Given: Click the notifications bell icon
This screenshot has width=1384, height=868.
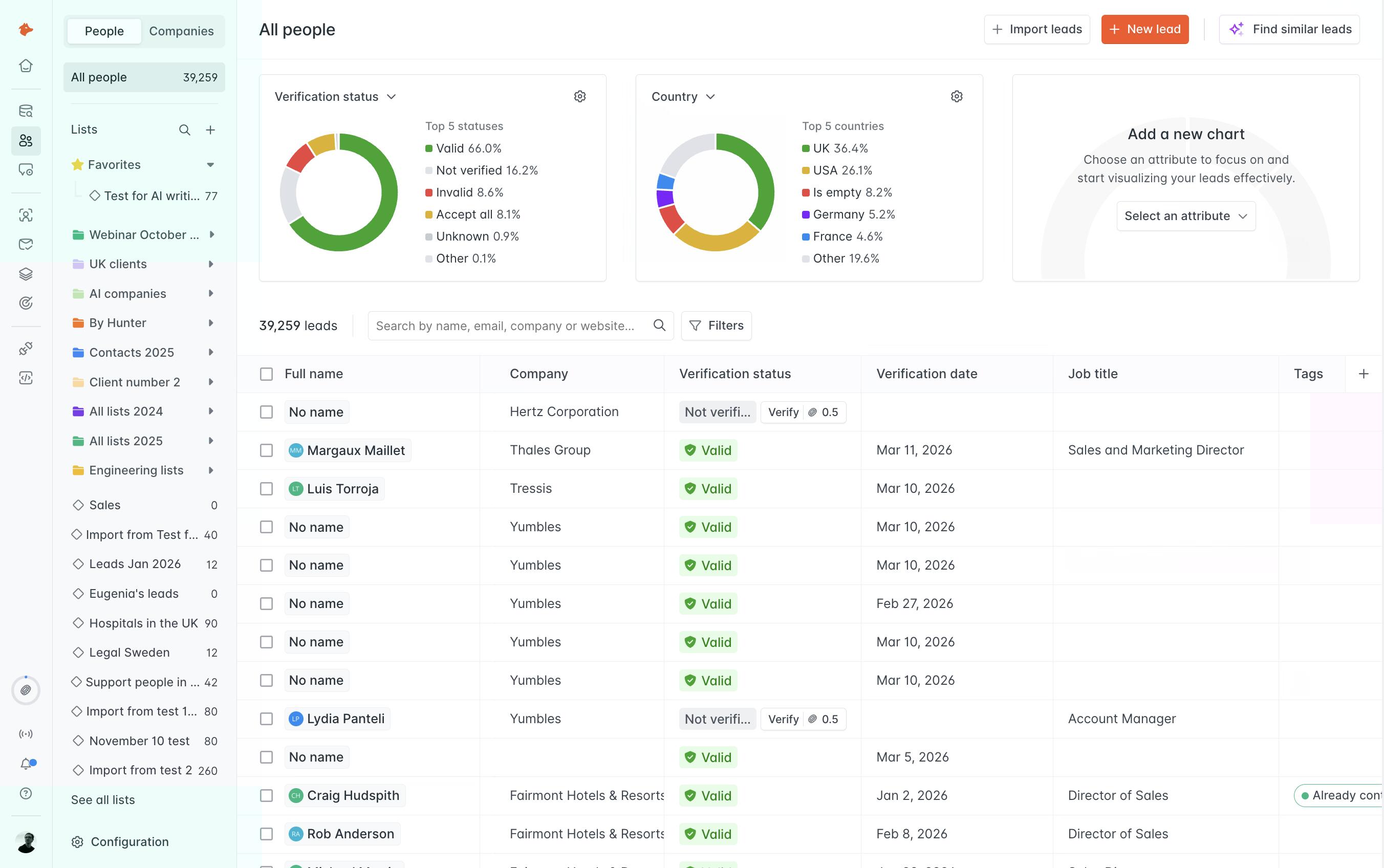Looking at the screenshot, I should point(26,764).
